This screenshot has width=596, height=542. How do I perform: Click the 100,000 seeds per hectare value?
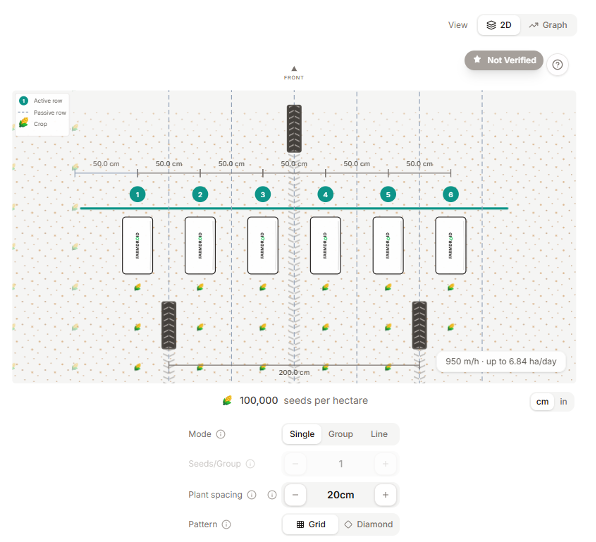(258, 401)
